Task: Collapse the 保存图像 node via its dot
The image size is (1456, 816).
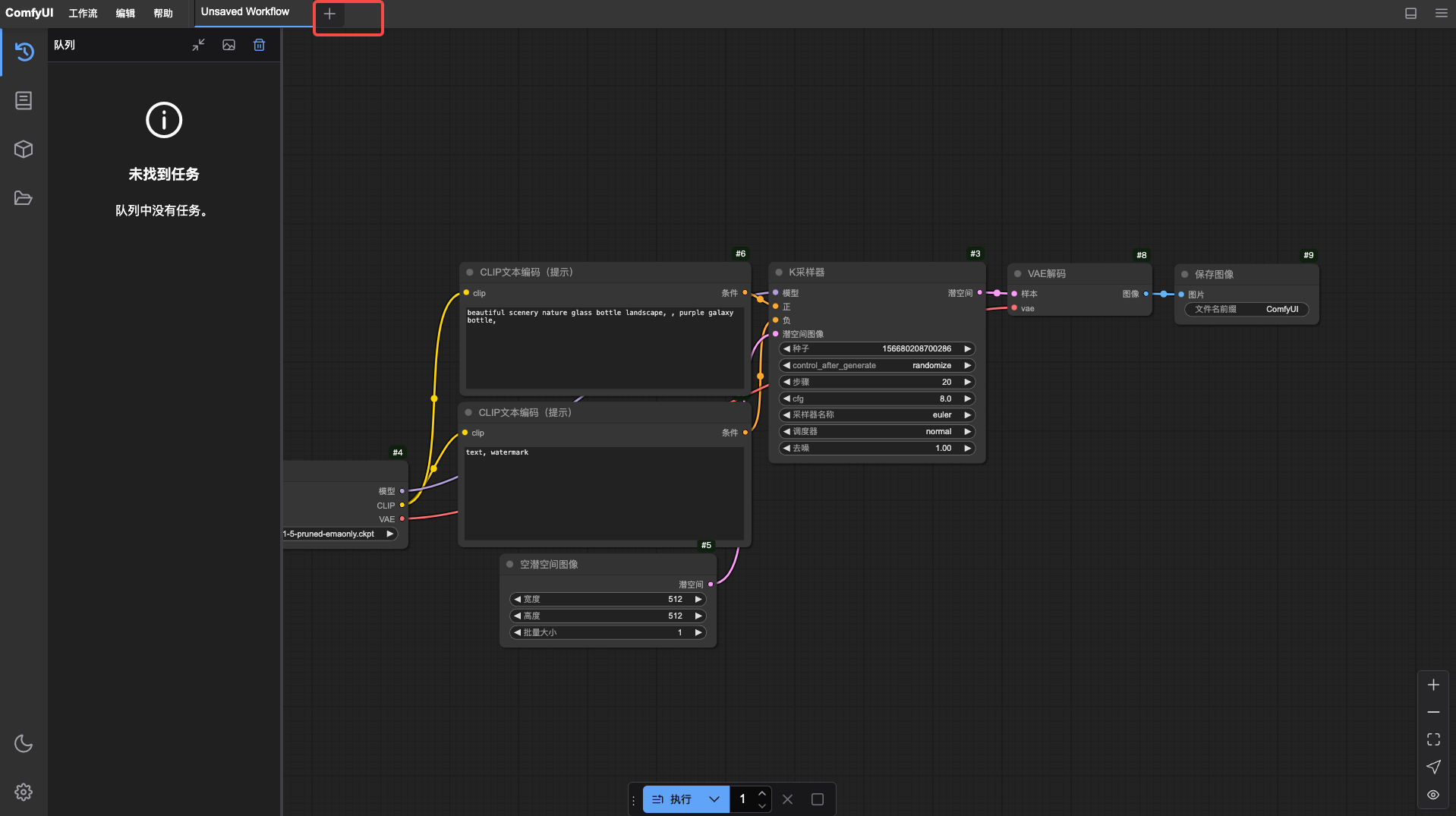Action: click(x=1185, y=275)
